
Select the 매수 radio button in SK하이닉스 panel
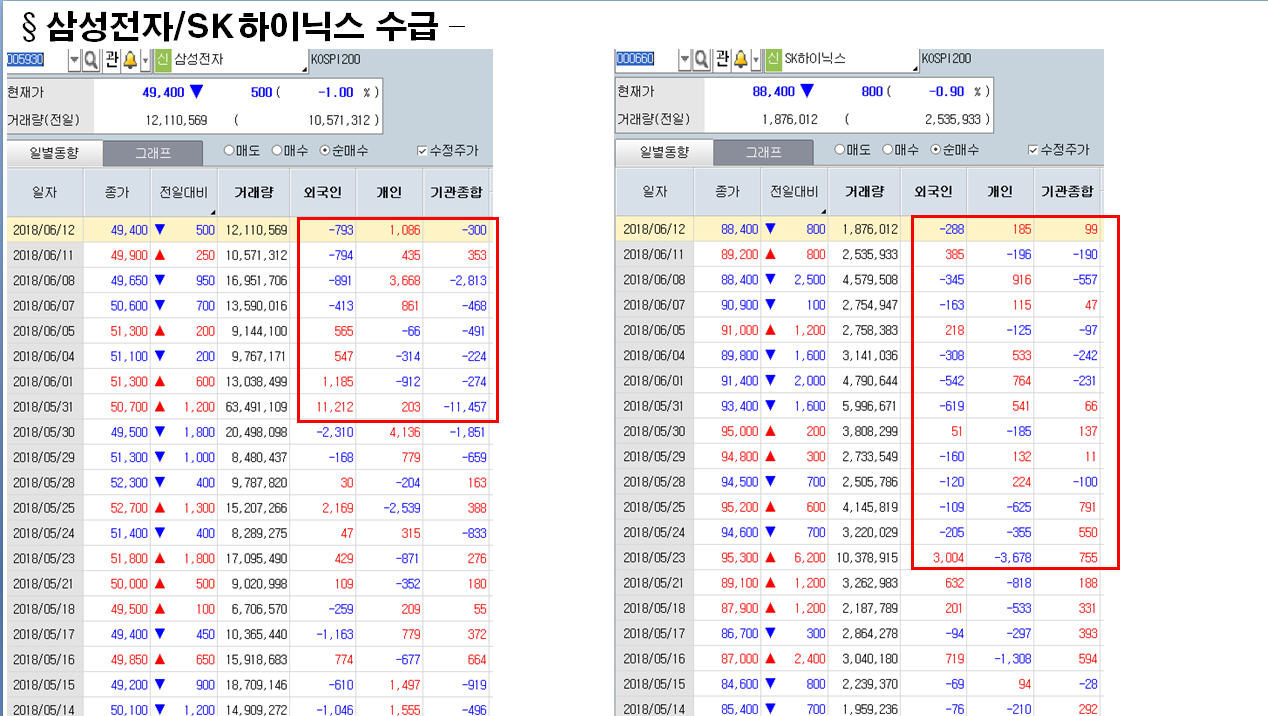(887, 150)
